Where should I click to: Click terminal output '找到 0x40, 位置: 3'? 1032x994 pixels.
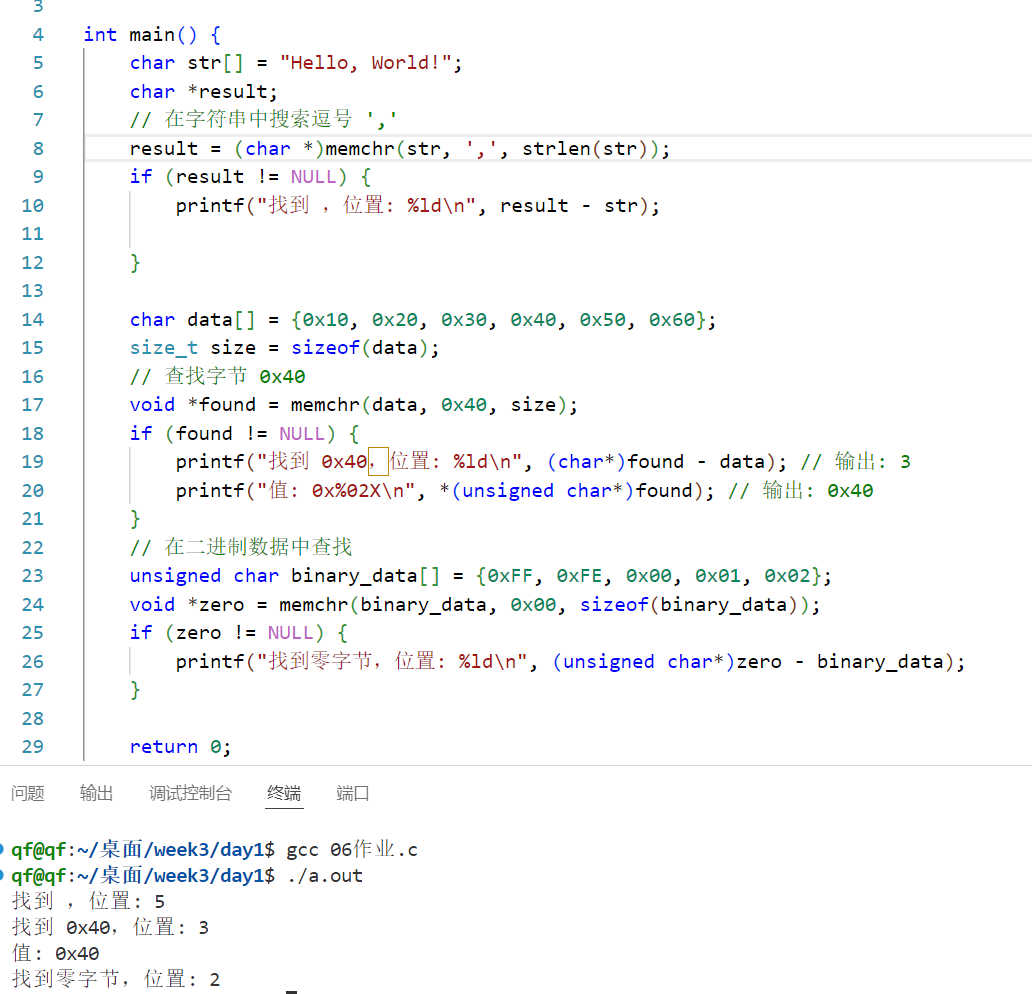(x=110, y=928)
